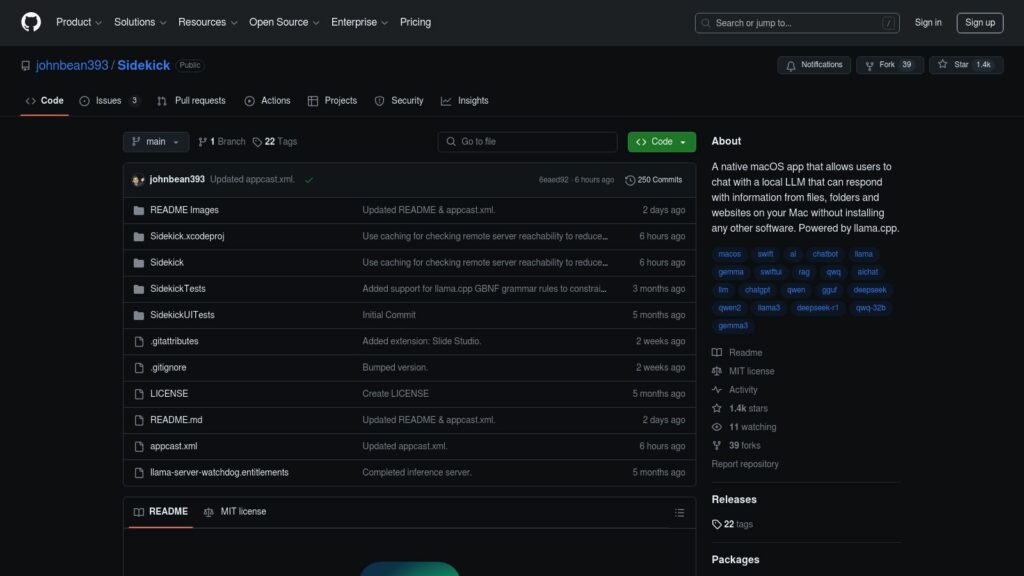Click the GitHub logo icon
Viewport: 1024px width, 576px height.
[31, 22]
